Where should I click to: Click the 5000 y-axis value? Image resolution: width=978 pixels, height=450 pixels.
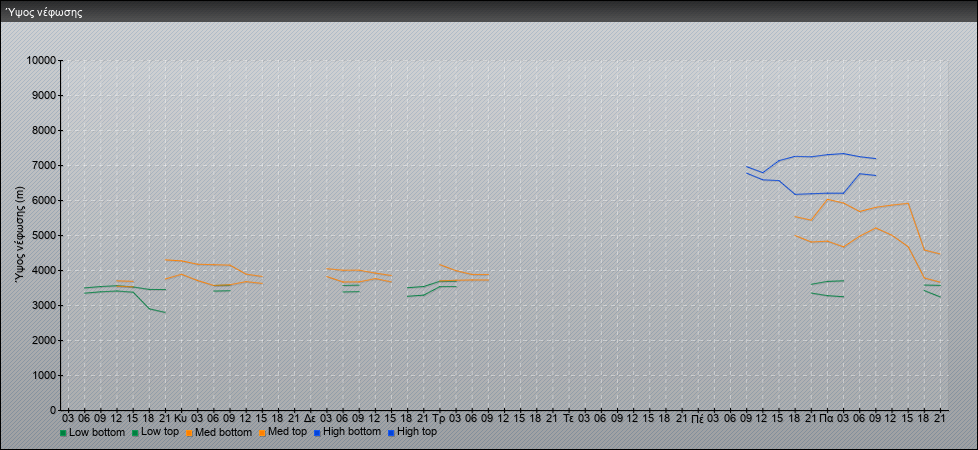(43, 235)
